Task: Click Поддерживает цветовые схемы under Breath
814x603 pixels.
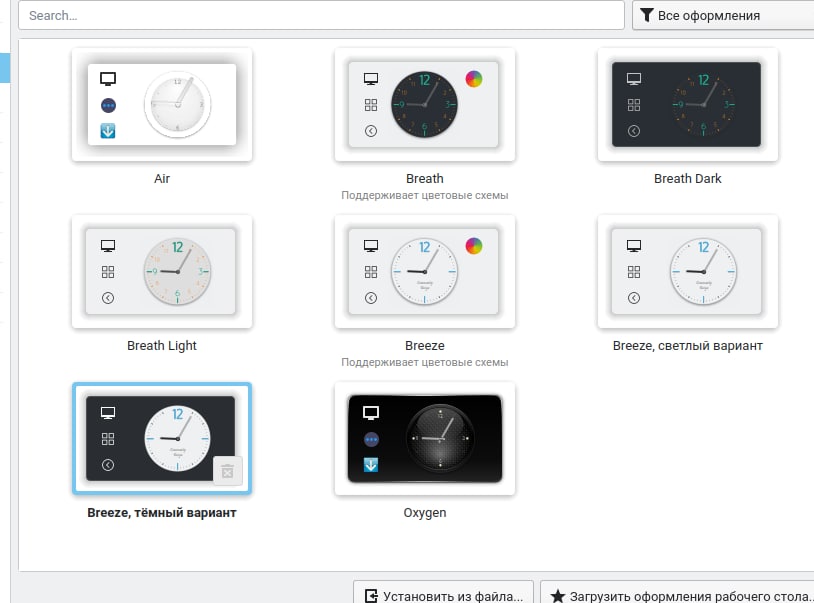Action: pos(425,196)
